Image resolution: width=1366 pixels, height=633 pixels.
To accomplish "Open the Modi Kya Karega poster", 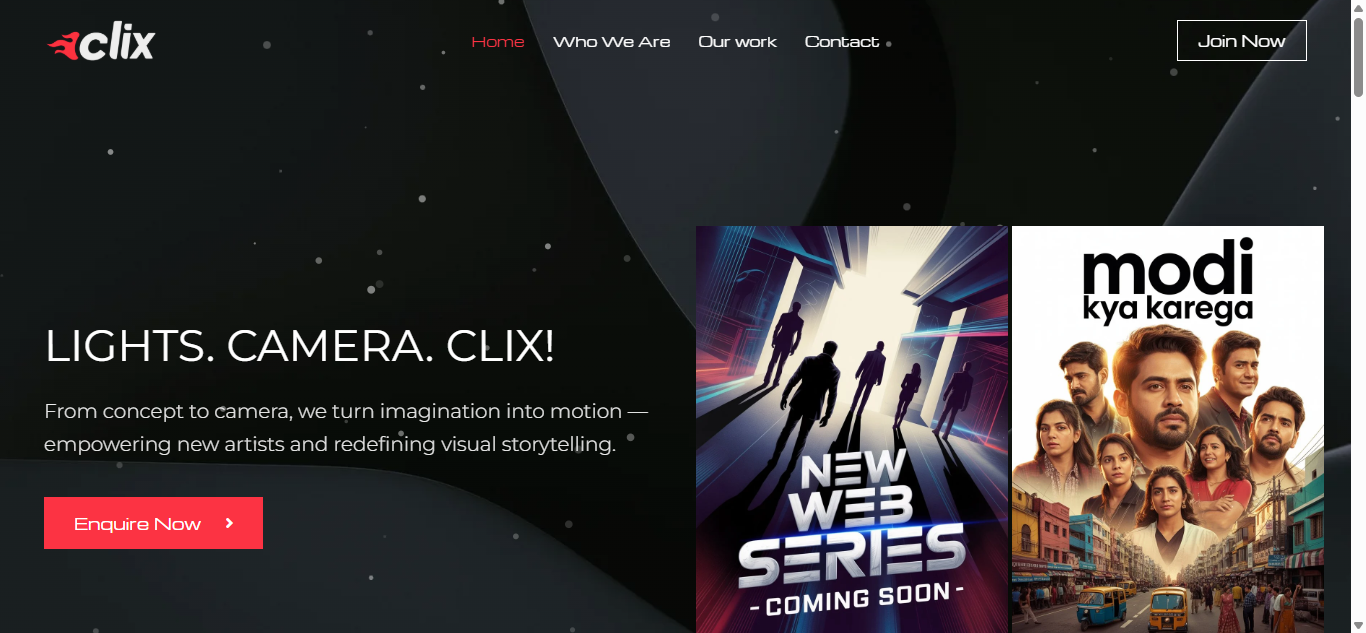I will [x=1168, y=429].
